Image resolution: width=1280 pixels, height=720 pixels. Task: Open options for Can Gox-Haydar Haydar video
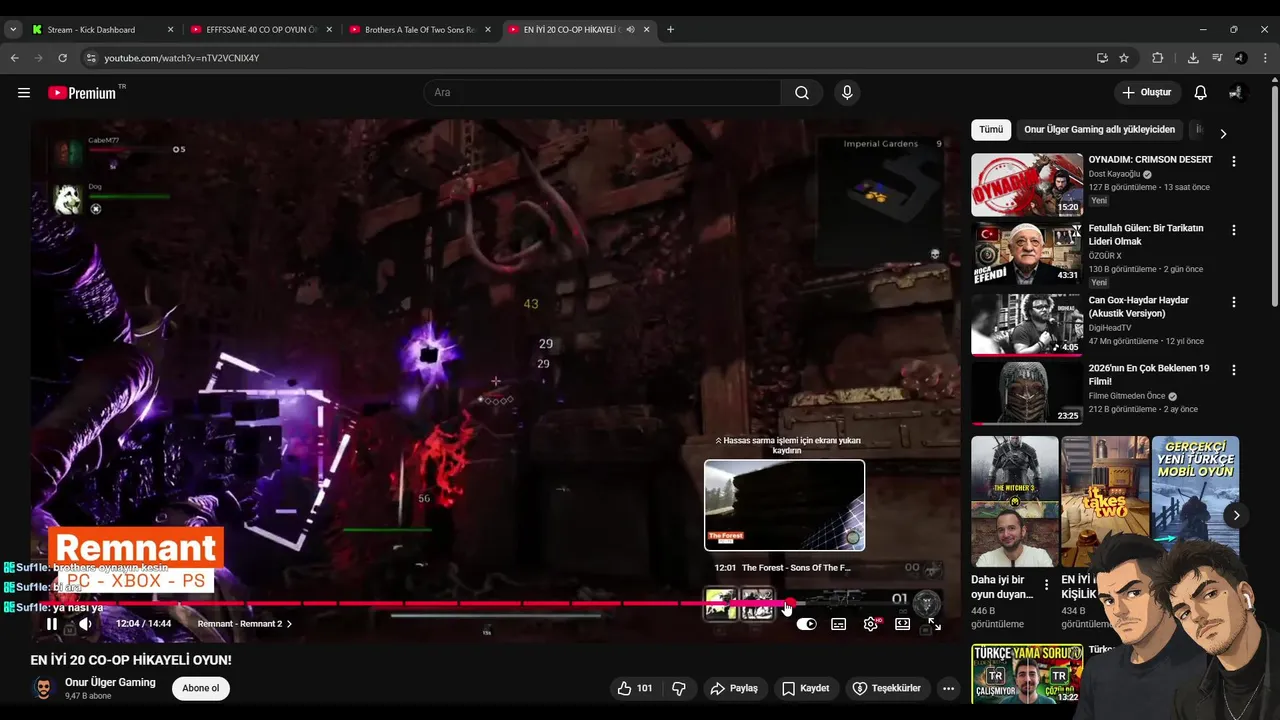coord(1234,302)
